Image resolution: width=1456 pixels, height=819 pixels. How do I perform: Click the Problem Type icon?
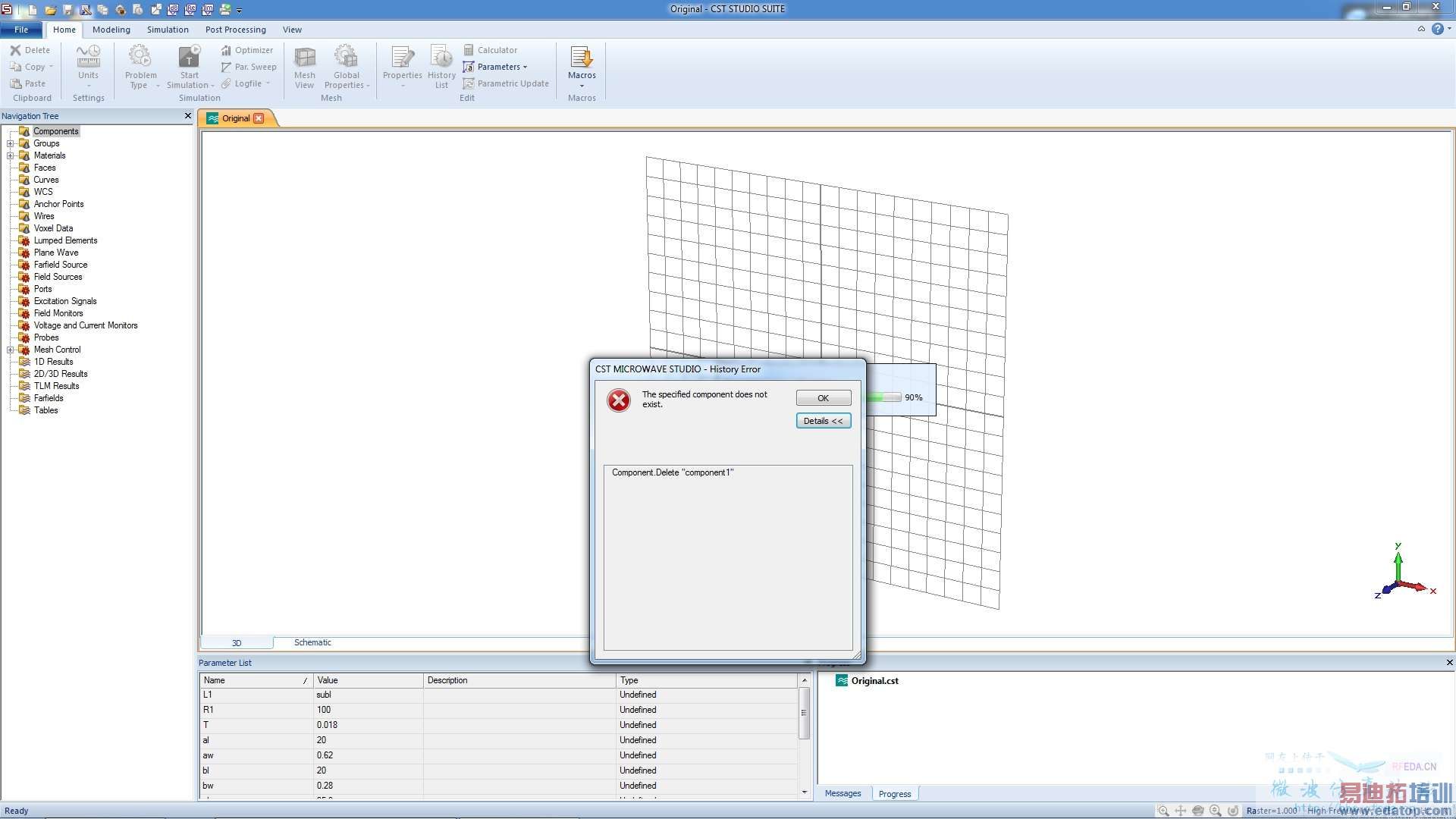tap(140, 56)
